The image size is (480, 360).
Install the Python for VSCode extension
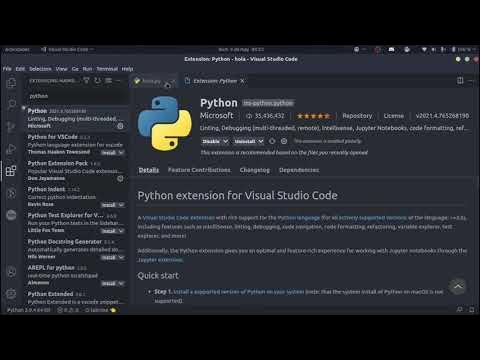(109, 152)
